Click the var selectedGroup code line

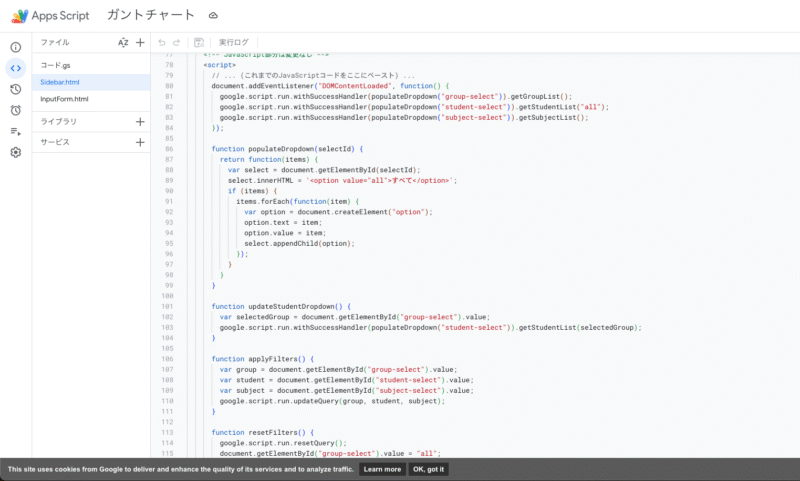coord(355,317)
